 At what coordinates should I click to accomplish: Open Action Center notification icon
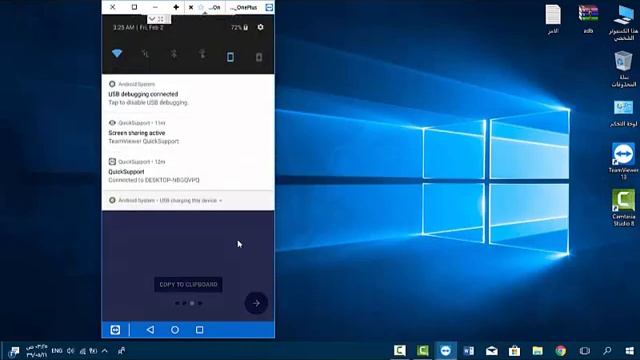coord(13,351)
